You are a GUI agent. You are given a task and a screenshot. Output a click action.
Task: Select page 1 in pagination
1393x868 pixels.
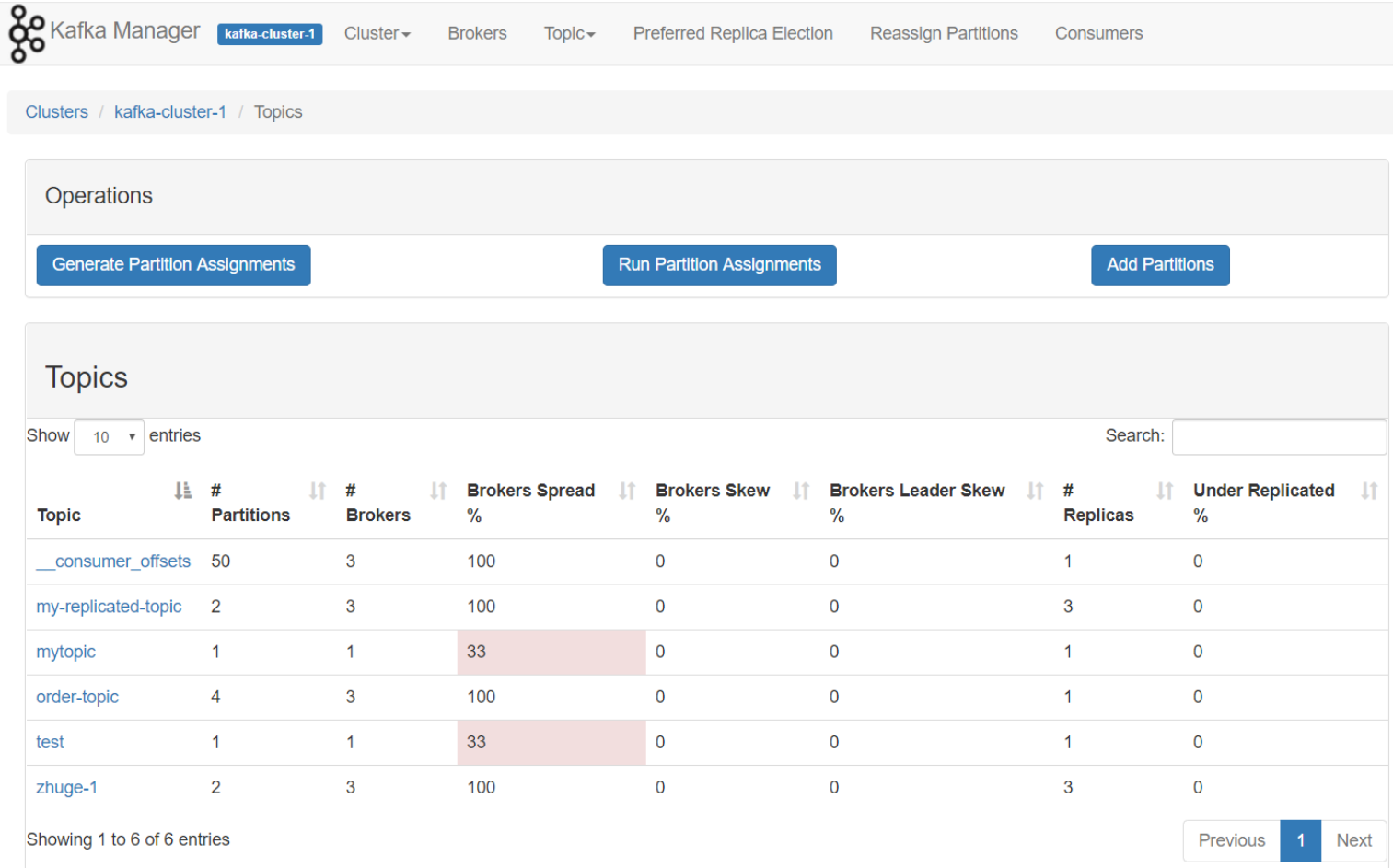[x=1300, y=840]
